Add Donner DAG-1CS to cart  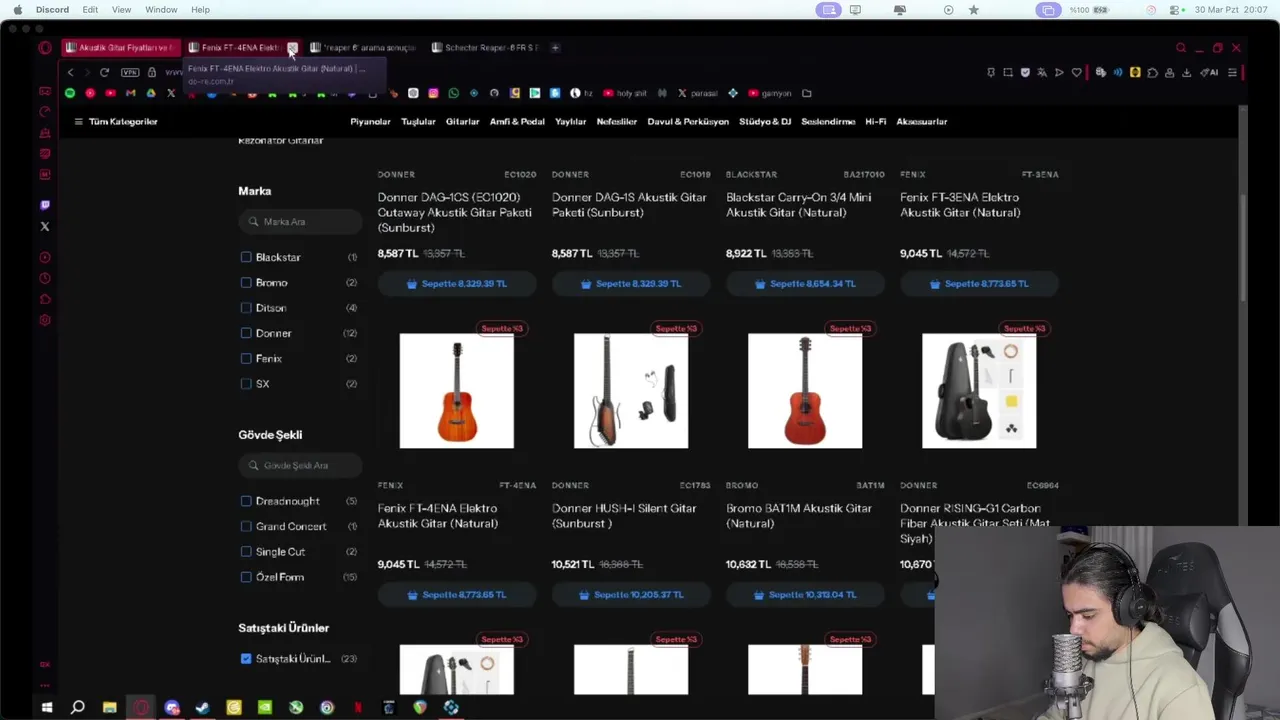pos(457,284)
